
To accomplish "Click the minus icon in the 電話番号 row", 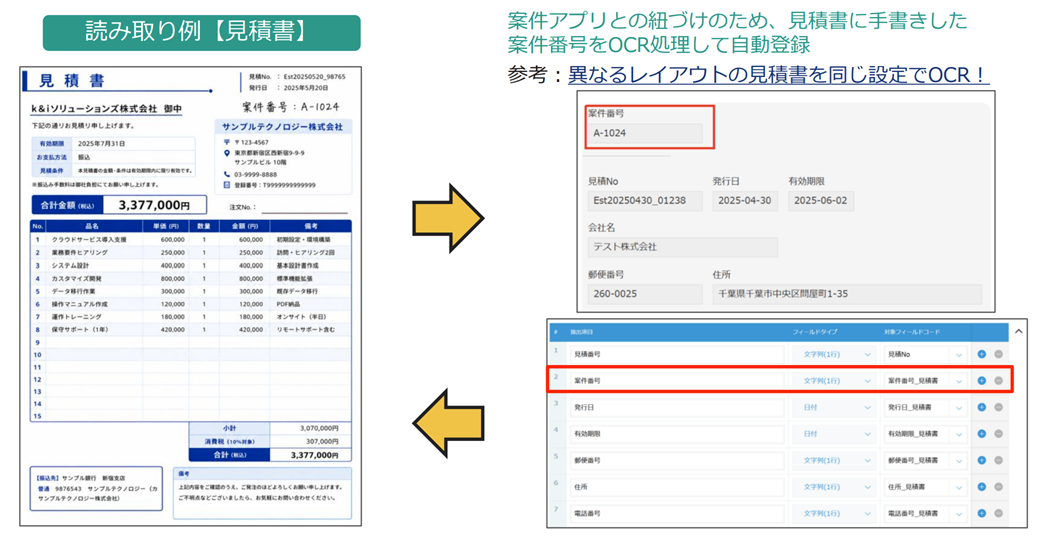I will [998, 513].
